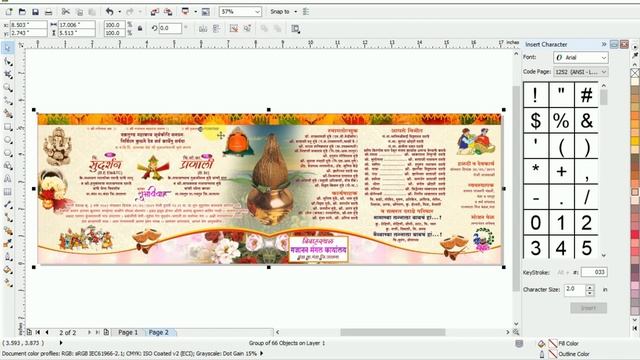Select the Ellipse tool
Screen dimensions: 640x360
[8, 140]
